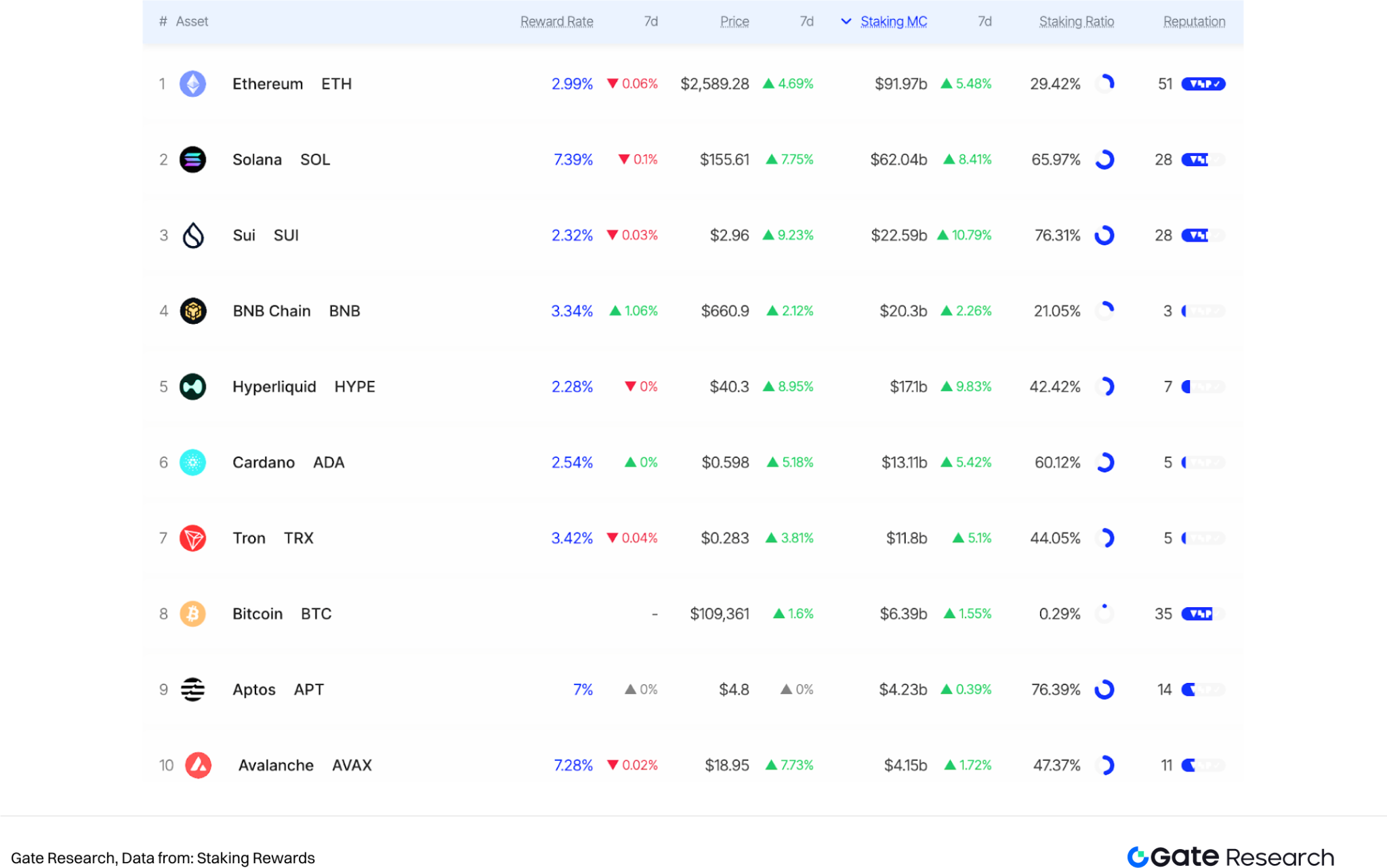Click BNB Chain's reputation bar

click(x=1203, y=311)
